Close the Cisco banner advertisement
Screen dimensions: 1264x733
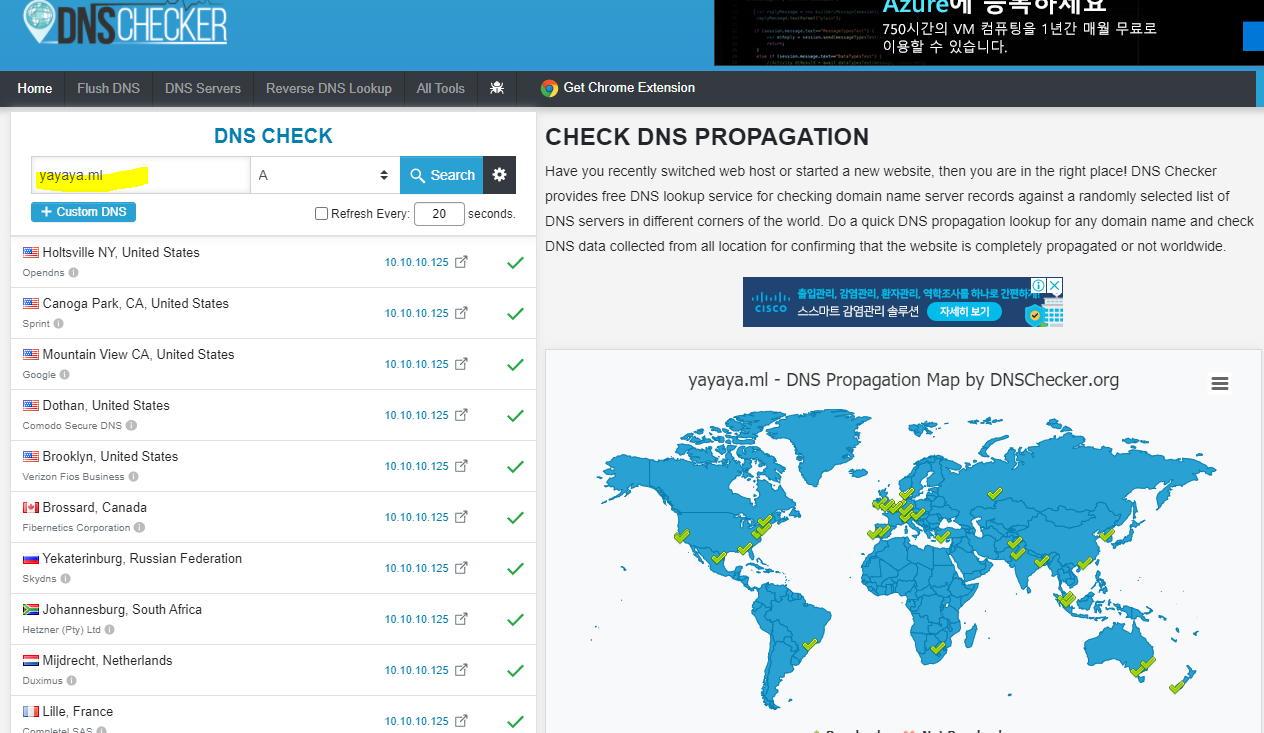point(1054,286)
